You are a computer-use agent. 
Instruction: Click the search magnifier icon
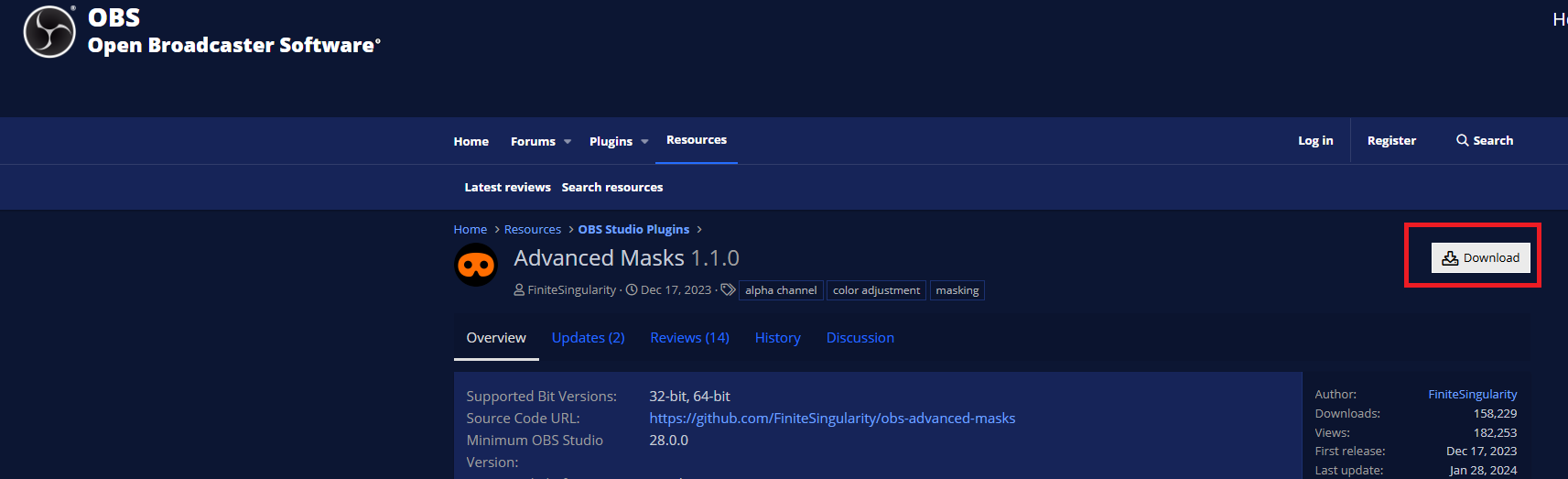tap(1463, 140)
